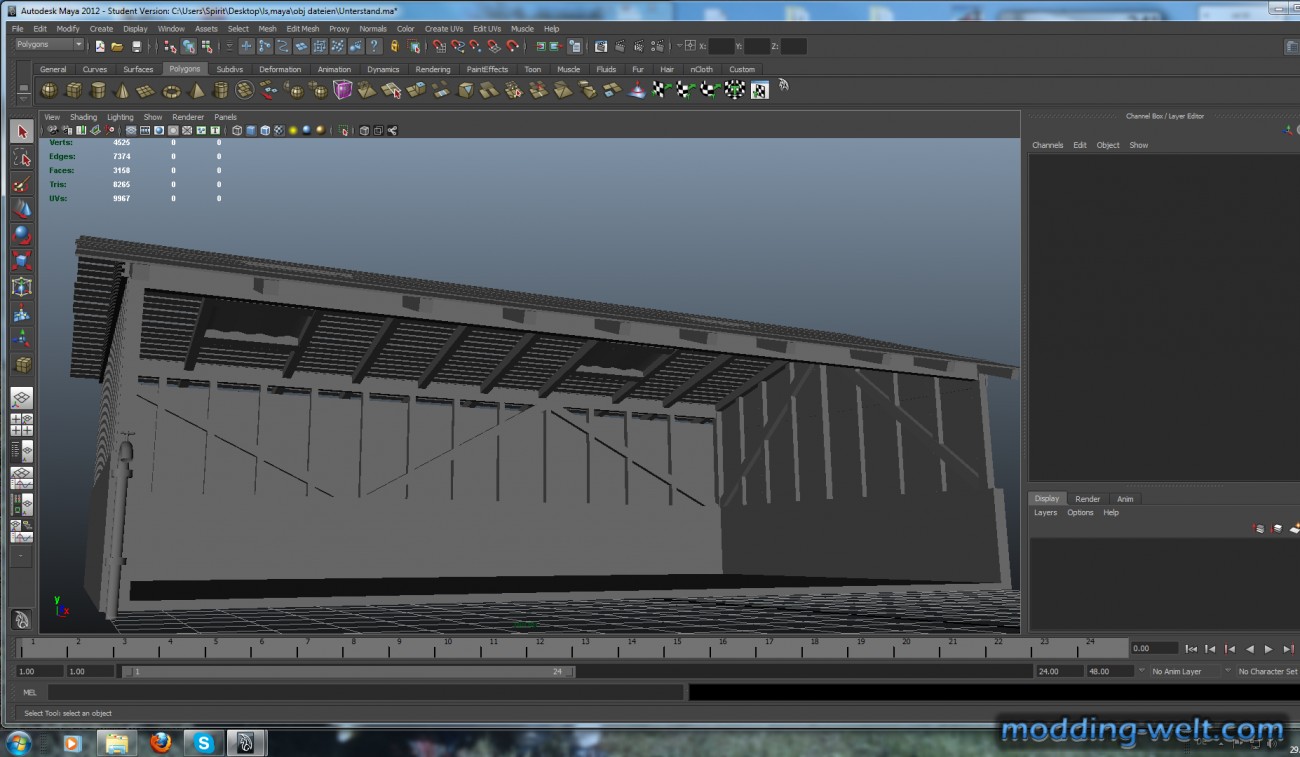Click the Show Manipulator tool

click(x=22, y=340)
